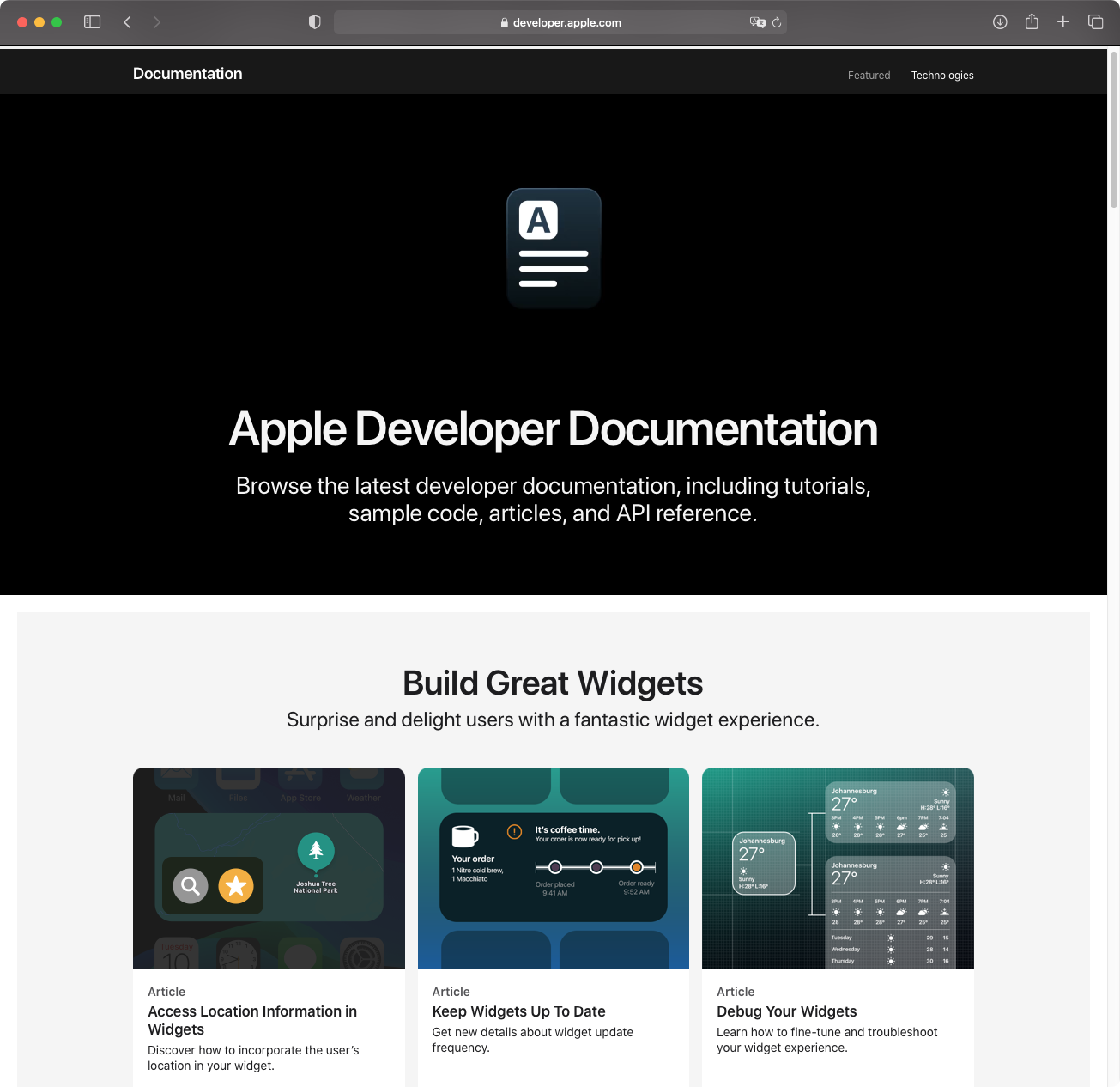Open the location widget thumbnail

pos(269,868)
